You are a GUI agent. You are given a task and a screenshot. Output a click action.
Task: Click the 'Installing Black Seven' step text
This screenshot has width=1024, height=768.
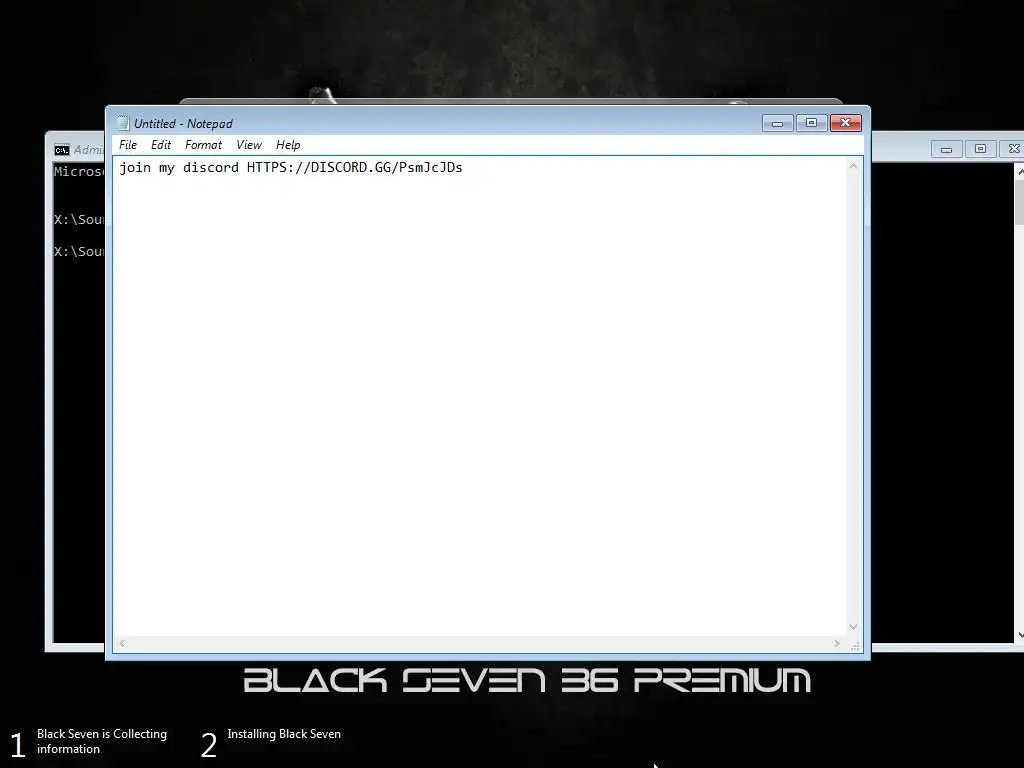(x=284, y=734)
